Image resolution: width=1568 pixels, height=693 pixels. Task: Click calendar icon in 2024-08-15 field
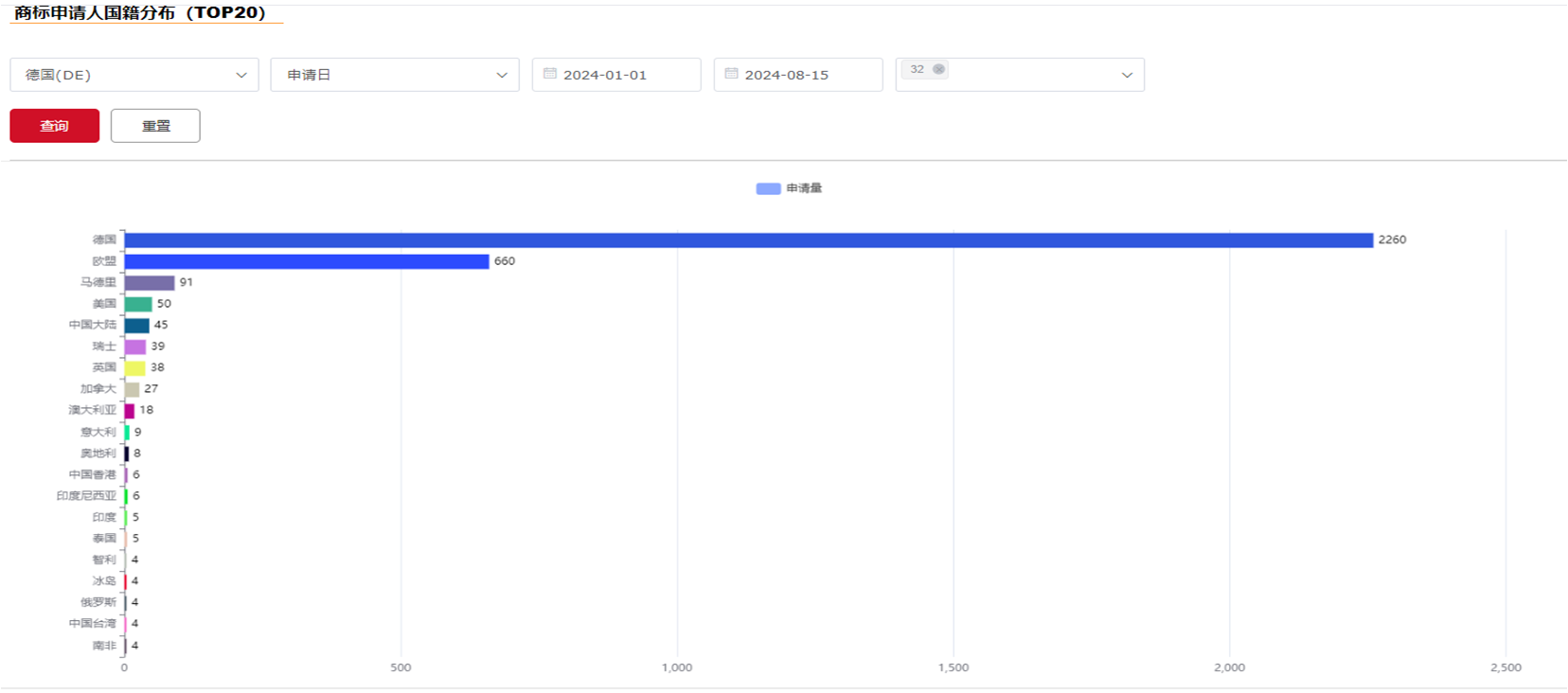pos(731,74)
